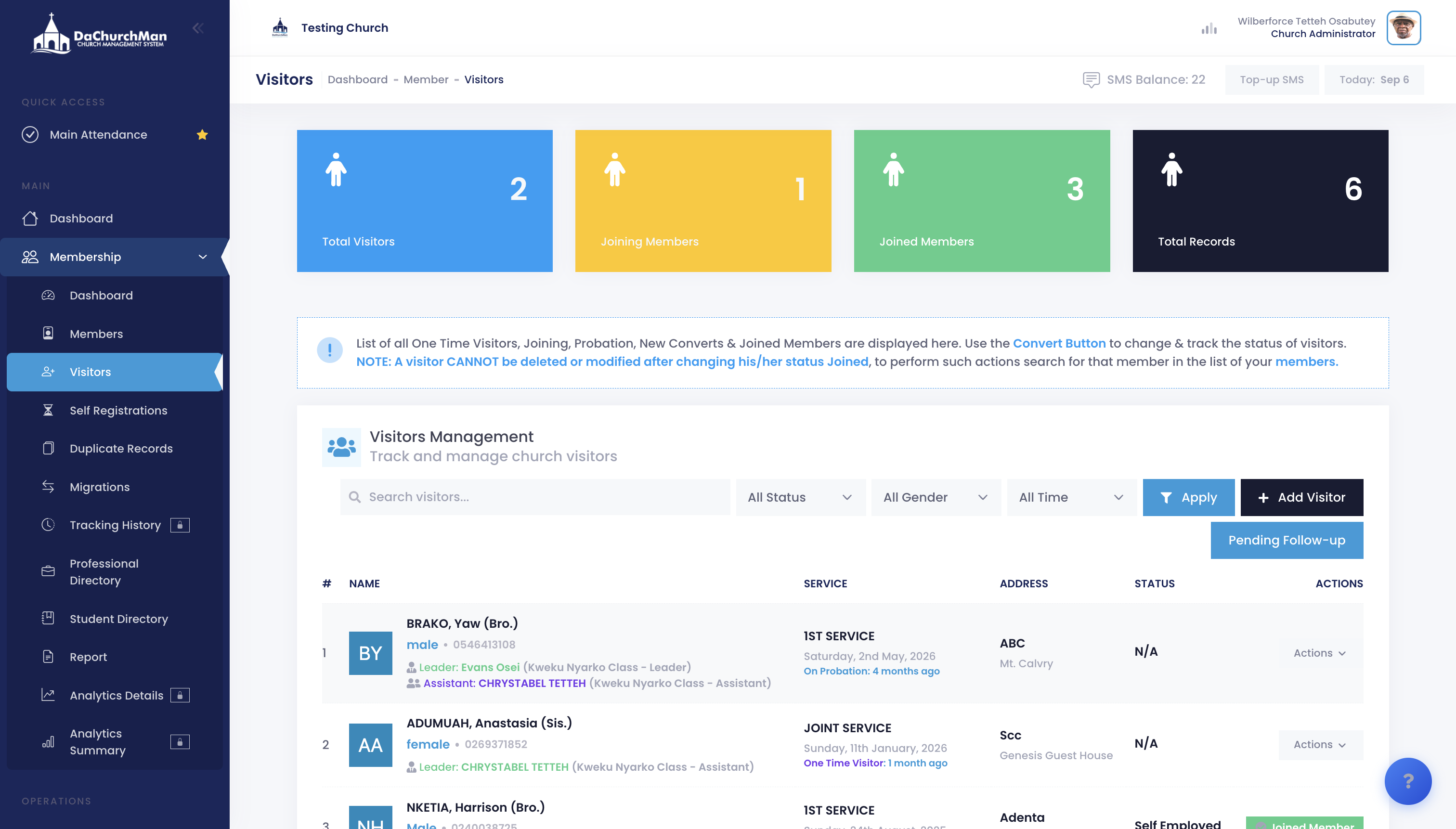Open the blue help question-mark button
Viewport: 1456px width, 829px height.
point(1407,780)
